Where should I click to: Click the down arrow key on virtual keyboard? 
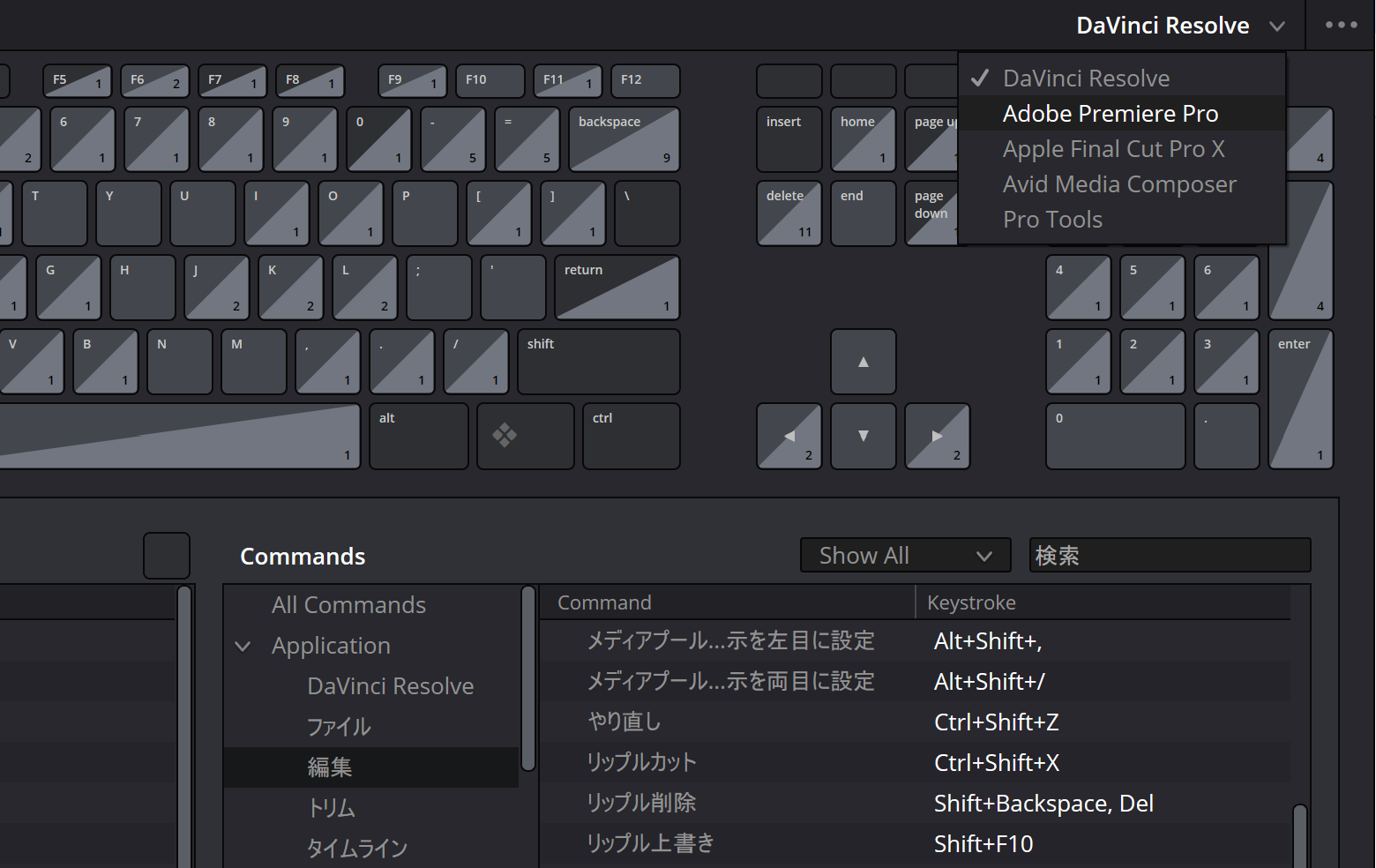pyautogui.click(x=864, y=436)
